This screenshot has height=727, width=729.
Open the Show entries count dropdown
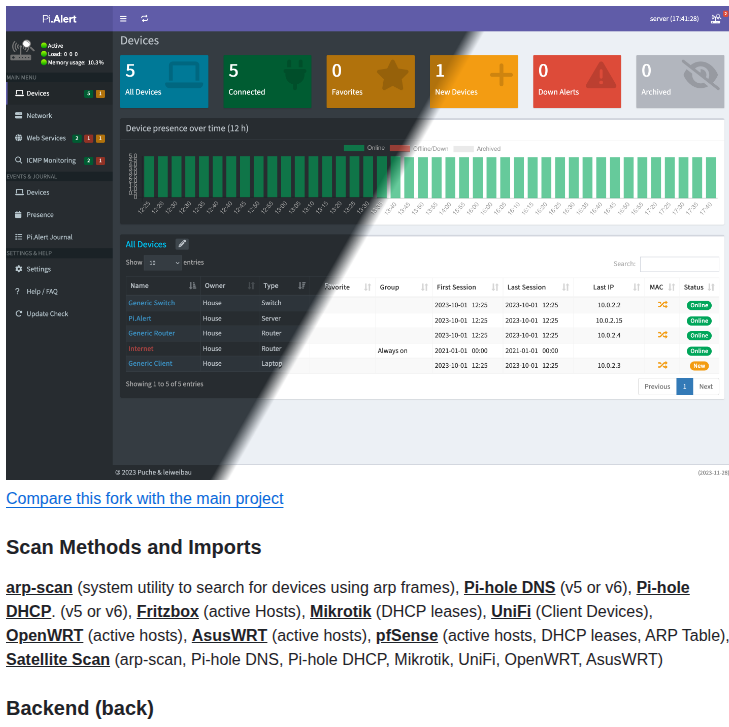[163, 263]
